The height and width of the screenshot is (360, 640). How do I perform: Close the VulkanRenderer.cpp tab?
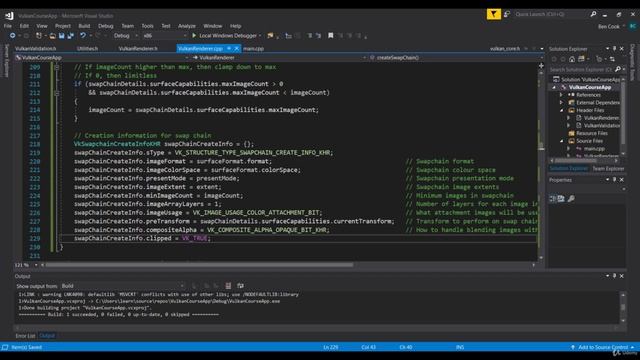tap(236, 49)
